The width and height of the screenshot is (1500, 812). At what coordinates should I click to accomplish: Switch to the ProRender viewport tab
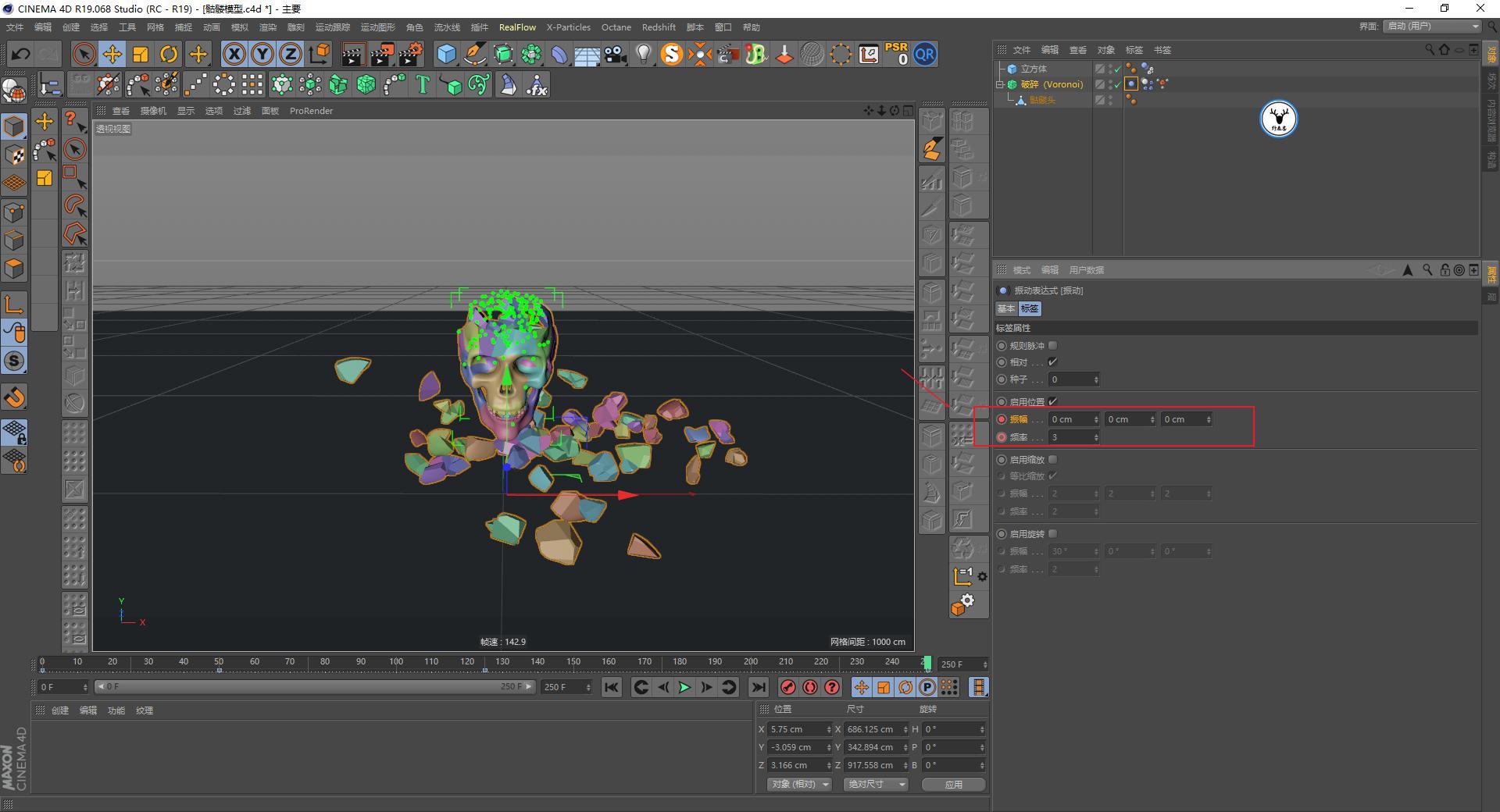coord(311,111)
